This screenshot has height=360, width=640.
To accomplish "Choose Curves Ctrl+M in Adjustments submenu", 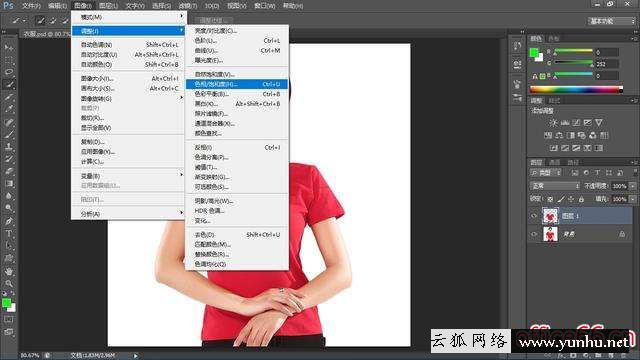I will 237,51.
